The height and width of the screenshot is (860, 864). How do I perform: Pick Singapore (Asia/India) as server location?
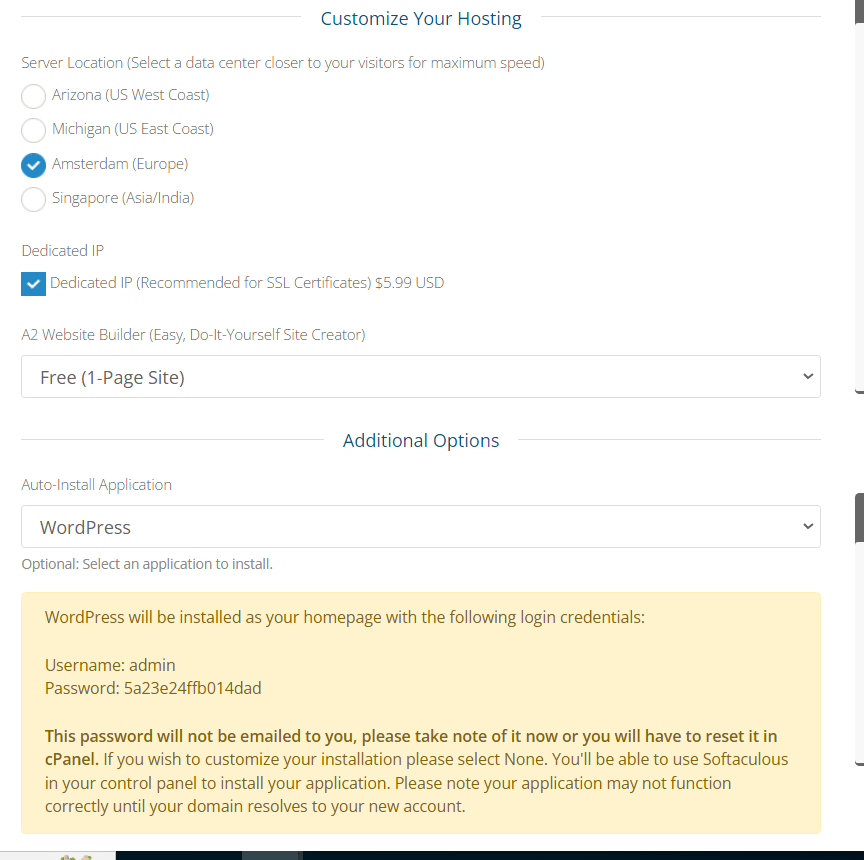(x=33, y=199)
